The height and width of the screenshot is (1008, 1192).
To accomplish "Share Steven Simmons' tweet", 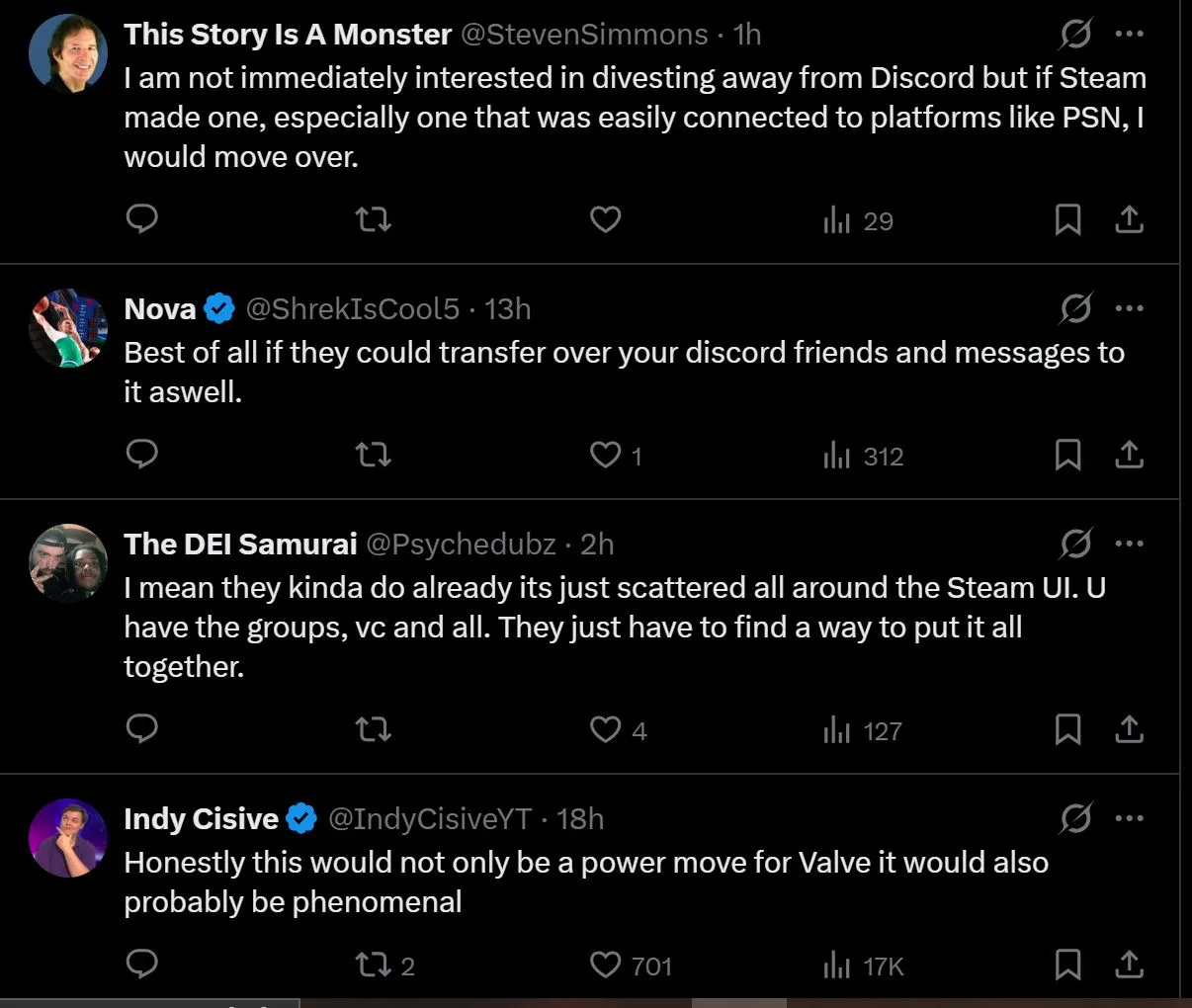I will pos(1129,219).
